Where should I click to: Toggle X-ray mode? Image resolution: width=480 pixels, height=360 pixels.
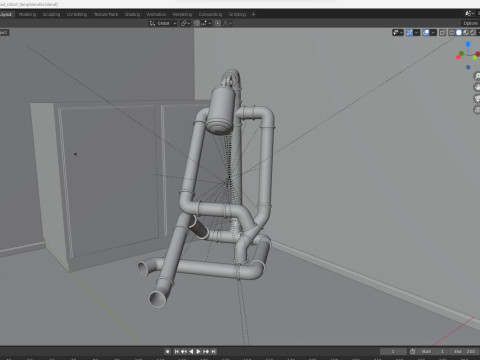442,32
